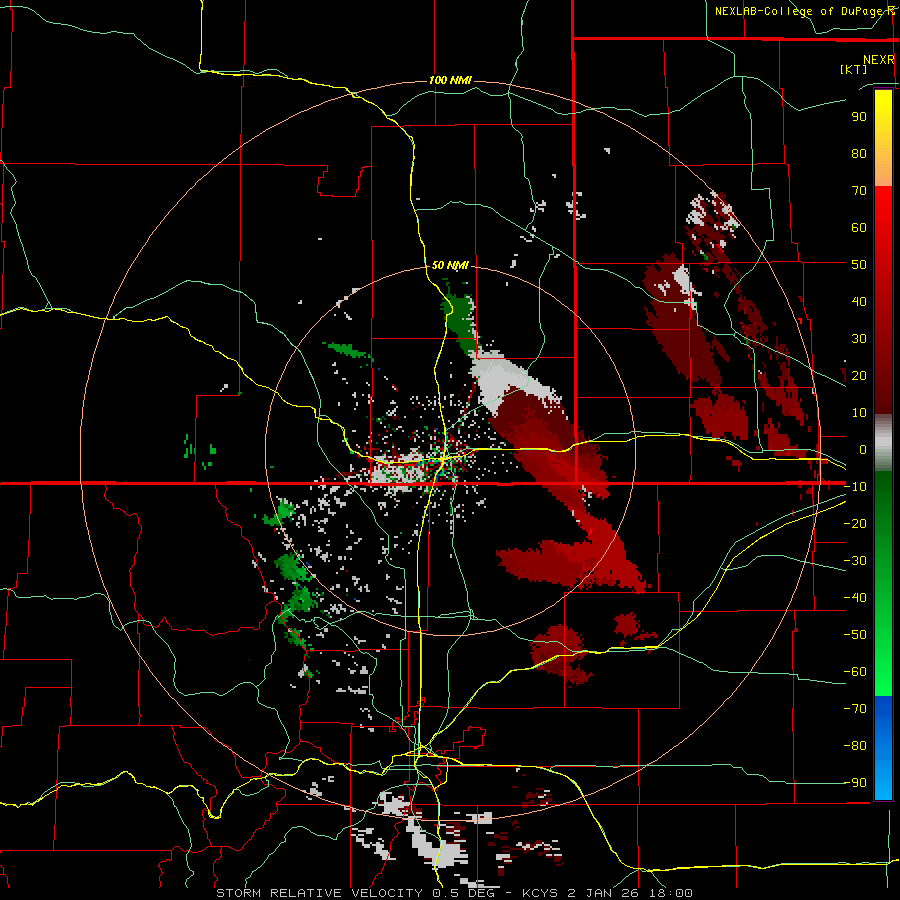Select the "NEXLAB-College of DuPage" credit text
900x900 pixels.
[798, 11]
